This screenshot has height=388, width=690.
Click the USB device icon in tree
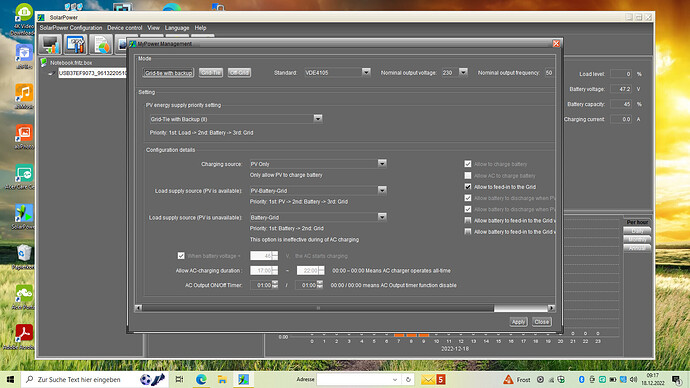point(52,73)
